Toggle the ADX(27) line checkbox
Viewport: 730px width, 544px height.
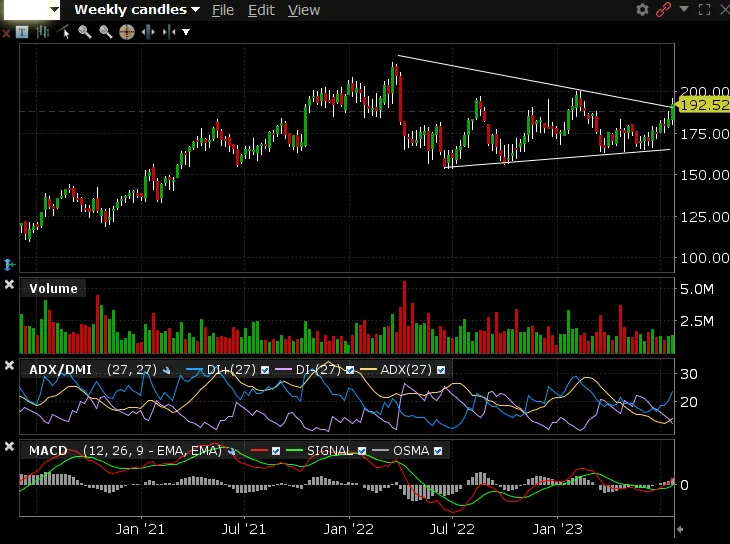(441, 370)
